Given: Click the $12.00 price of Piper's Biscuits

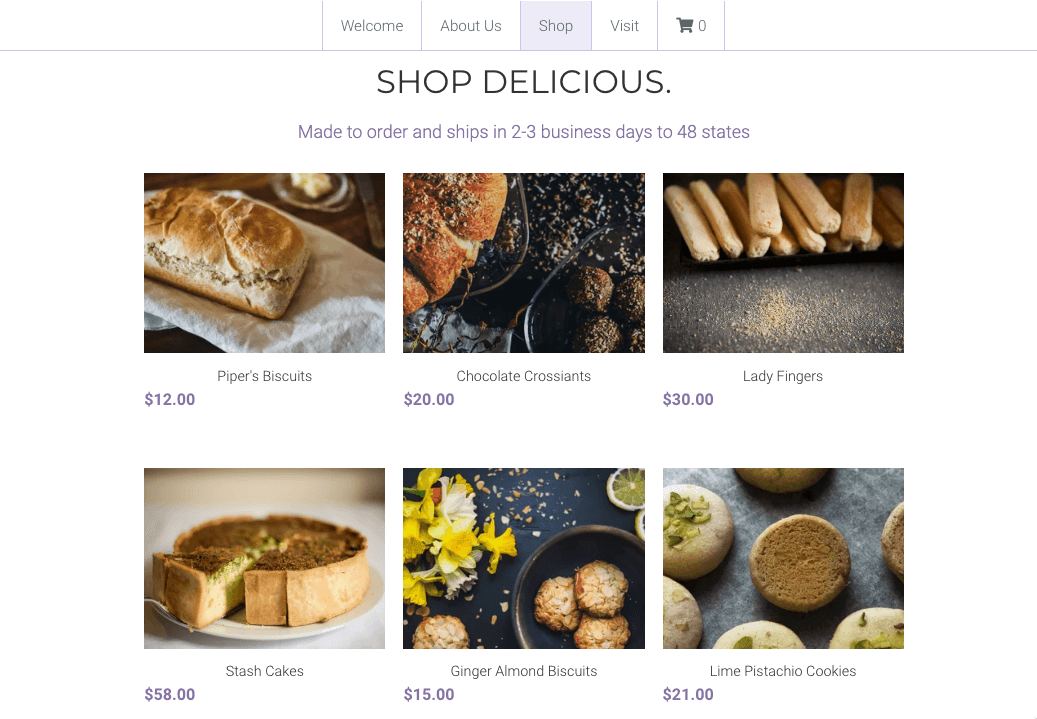Looking at the screenshot, I should coord(170,400).
